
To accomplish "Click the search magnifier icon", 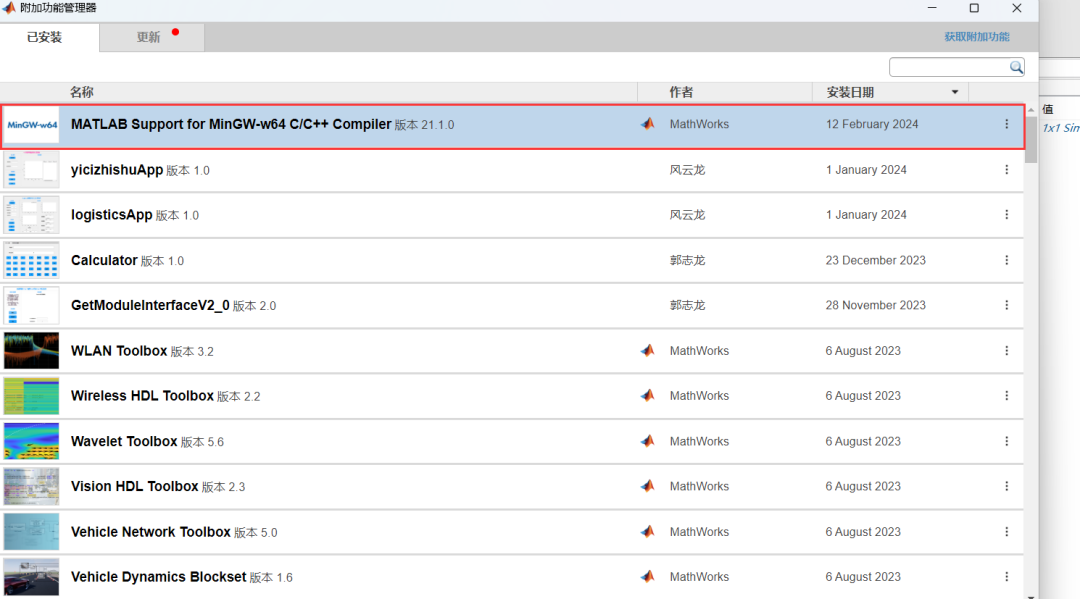I will point(1016,67).
